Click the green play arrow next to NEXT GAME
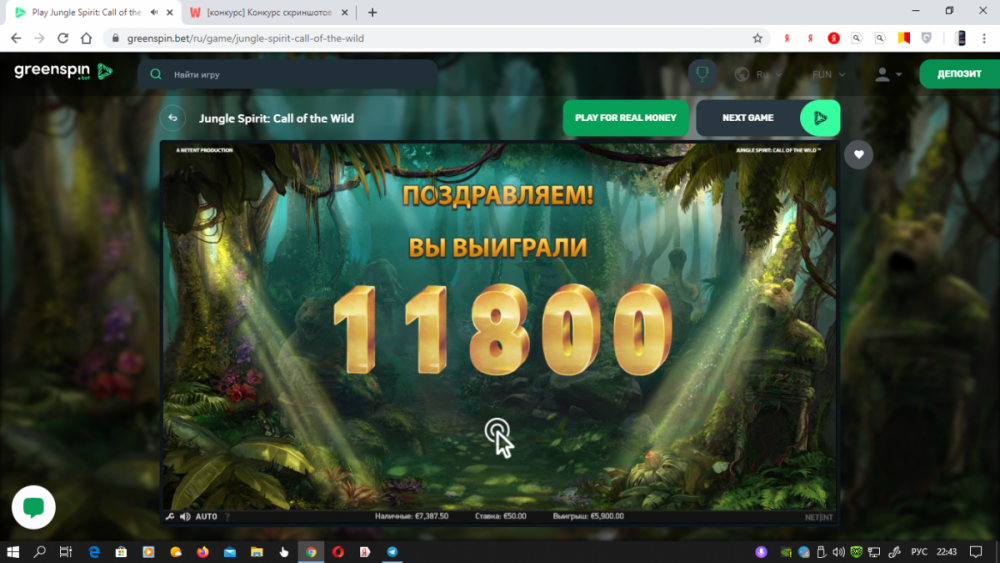This screenshot has width=1000, height=563. [x=820, y=118]
